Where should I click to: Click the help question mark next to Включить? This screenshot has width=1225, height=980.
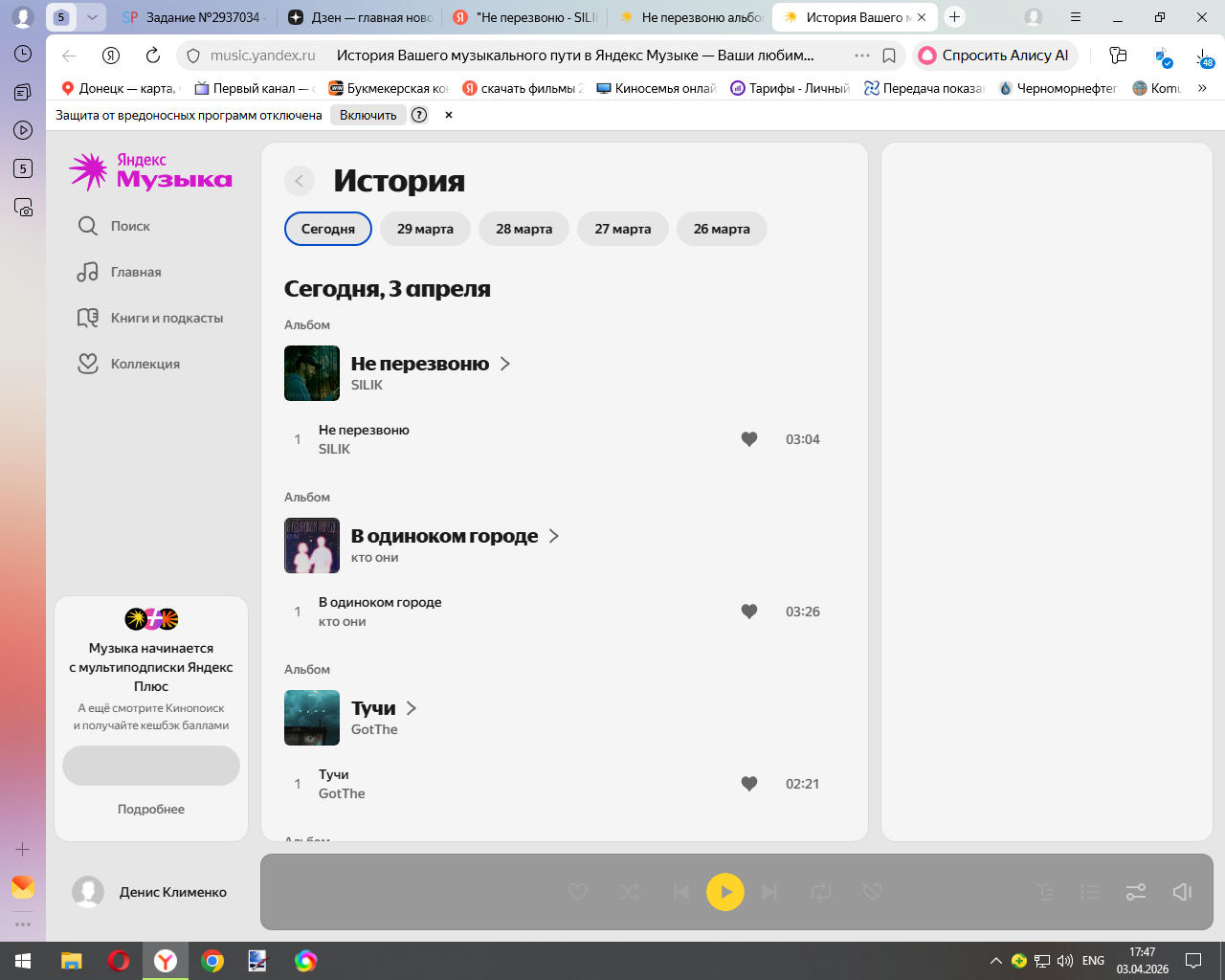click(419, 115)
